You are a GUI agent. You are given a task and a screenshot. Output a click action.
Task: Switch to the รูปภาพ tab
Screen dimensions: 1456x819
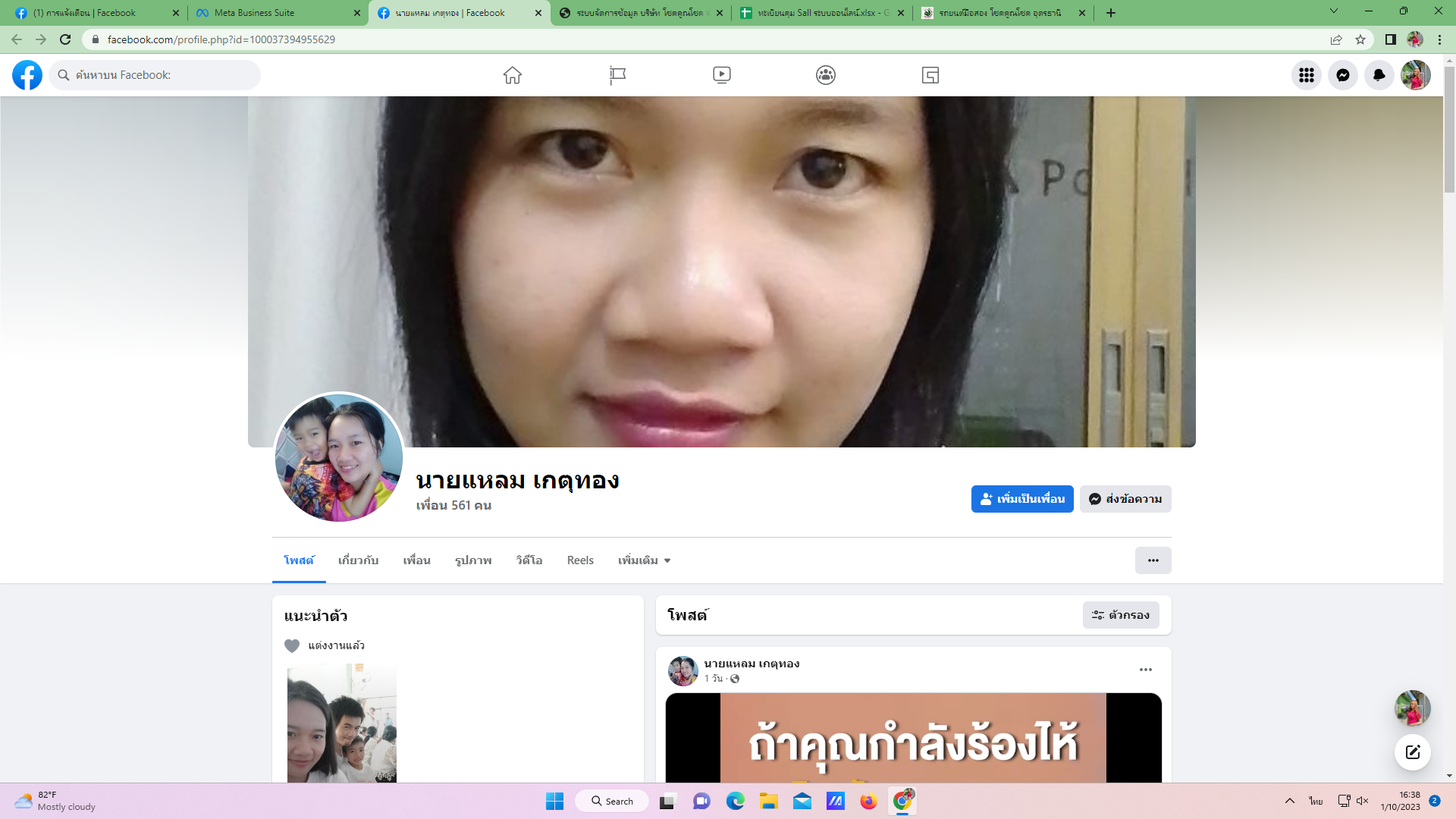pos(473,560)
